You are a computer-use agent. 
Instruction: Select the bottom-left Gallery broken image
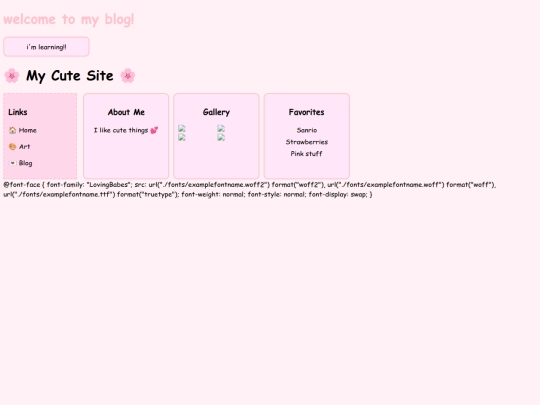[x=182, y=137]
